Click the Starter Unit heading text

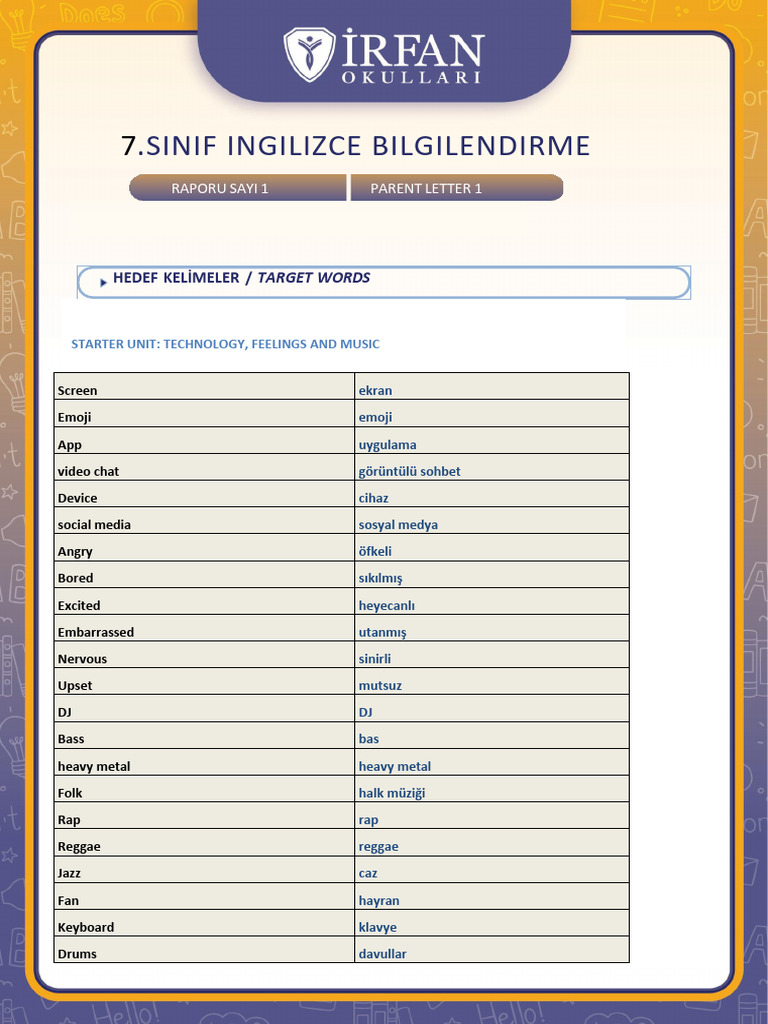[x=225, y=344]
